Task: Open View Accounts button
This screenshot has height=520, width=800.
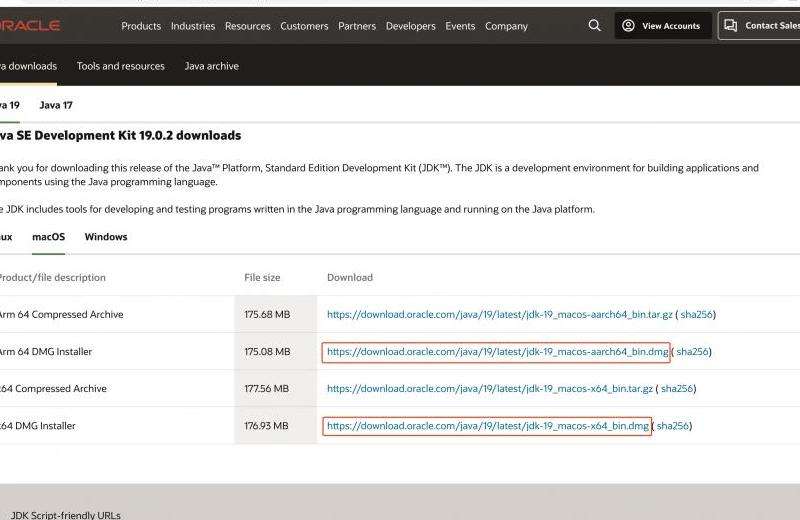Action: tap(662, 26)
